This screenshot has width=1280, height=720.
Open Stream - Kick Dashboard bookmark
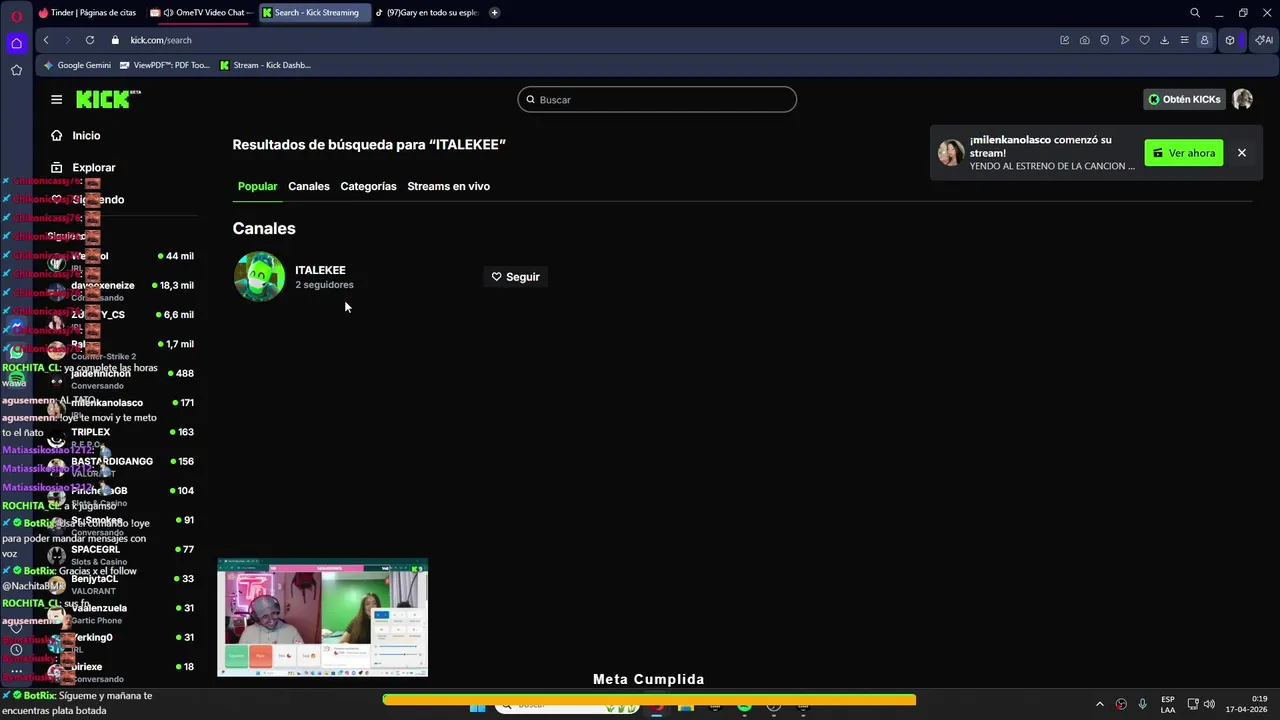(265, 65)
